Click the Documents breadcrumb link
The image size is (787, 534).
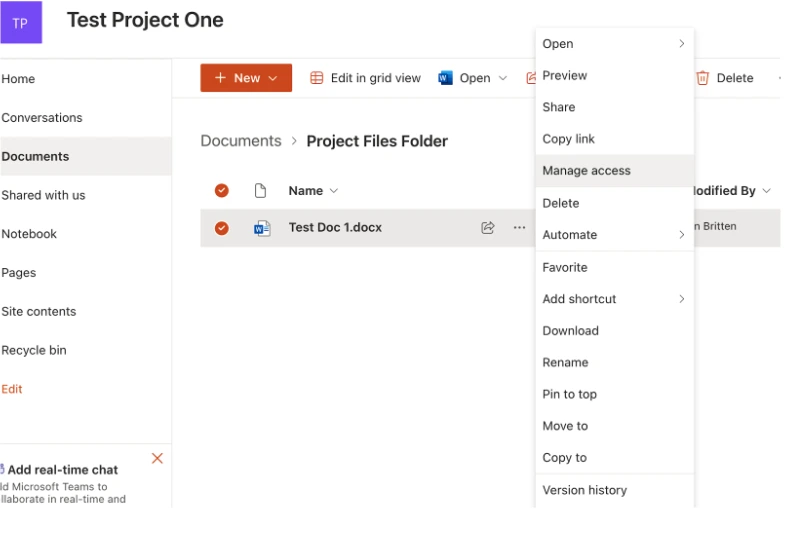(x=241, y=141)
